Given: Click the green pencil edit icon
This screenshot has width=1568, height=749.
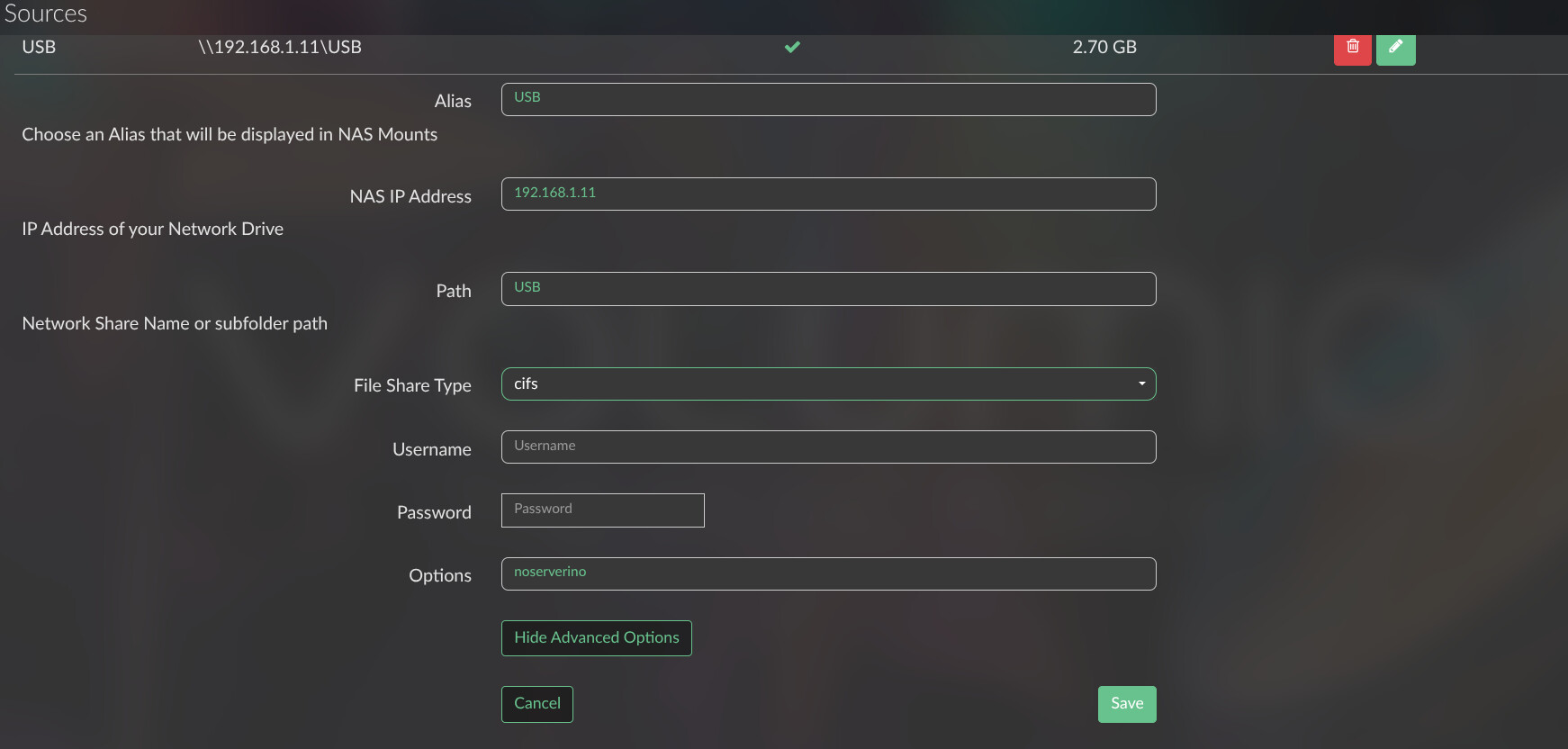Looking at the screenshot, I should [1395, 48].
